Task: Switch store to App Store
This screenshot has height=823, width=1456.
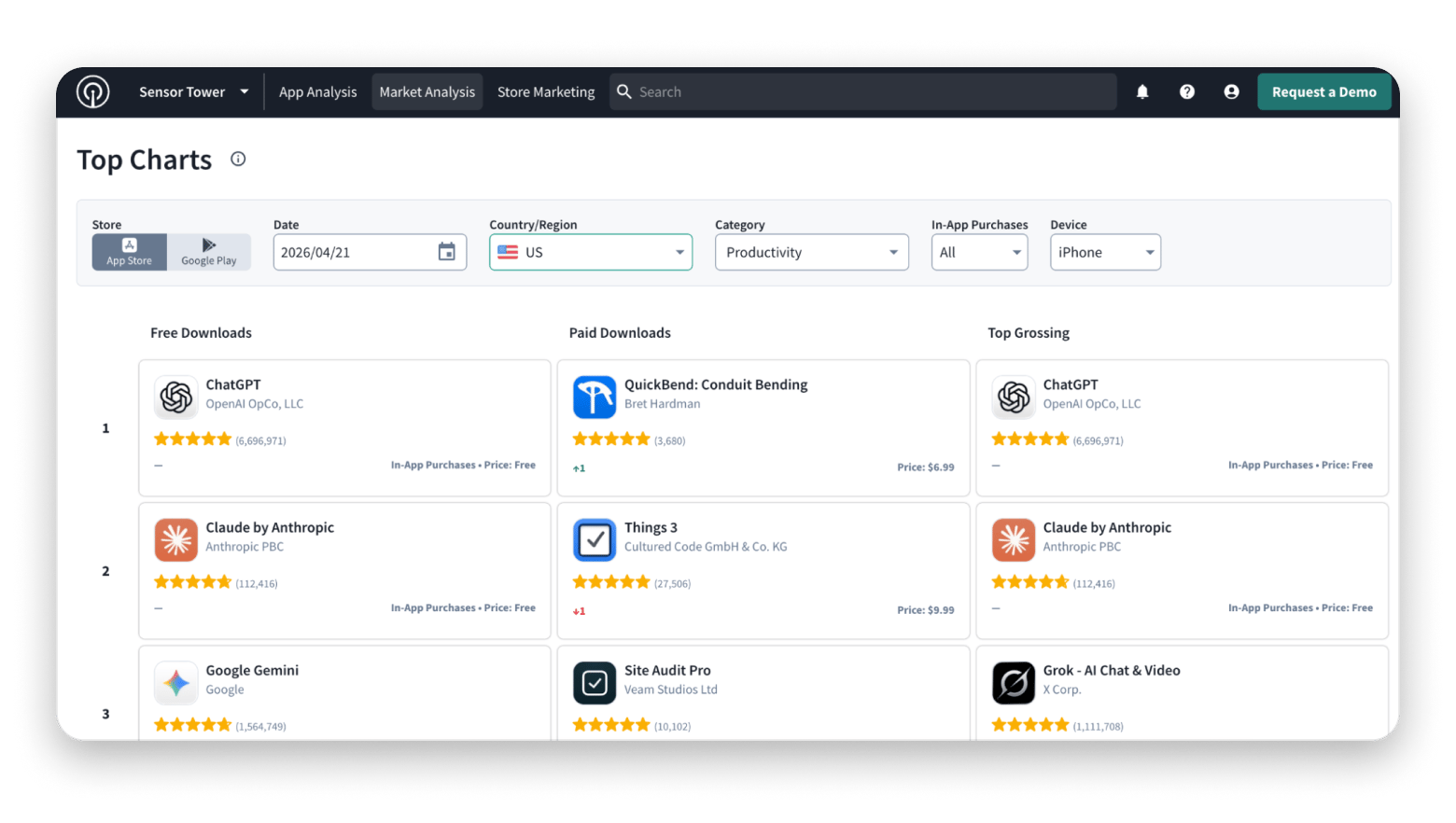Action: pyautogui.click(x=129, y=252)
